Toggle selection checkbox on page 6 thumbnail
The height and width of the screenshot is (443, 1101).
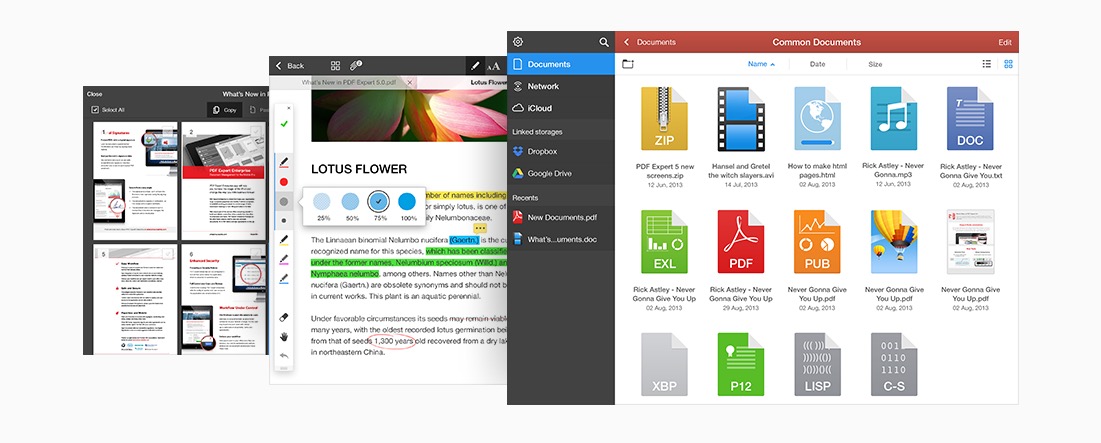coord(256,253)
